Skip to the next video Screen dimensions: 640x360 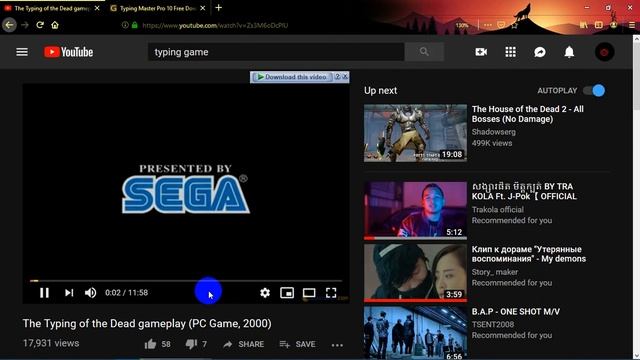coord(69,293)
